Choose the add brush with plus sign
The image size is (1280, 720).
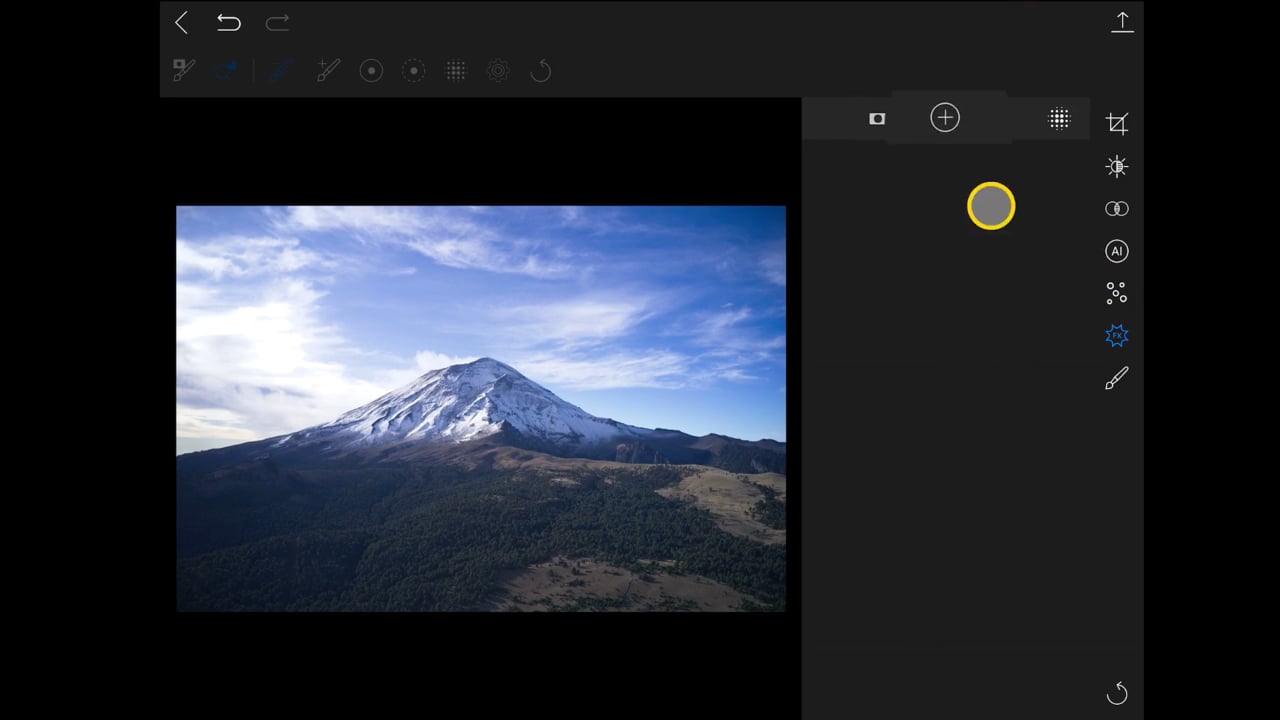tap(328, 70)
